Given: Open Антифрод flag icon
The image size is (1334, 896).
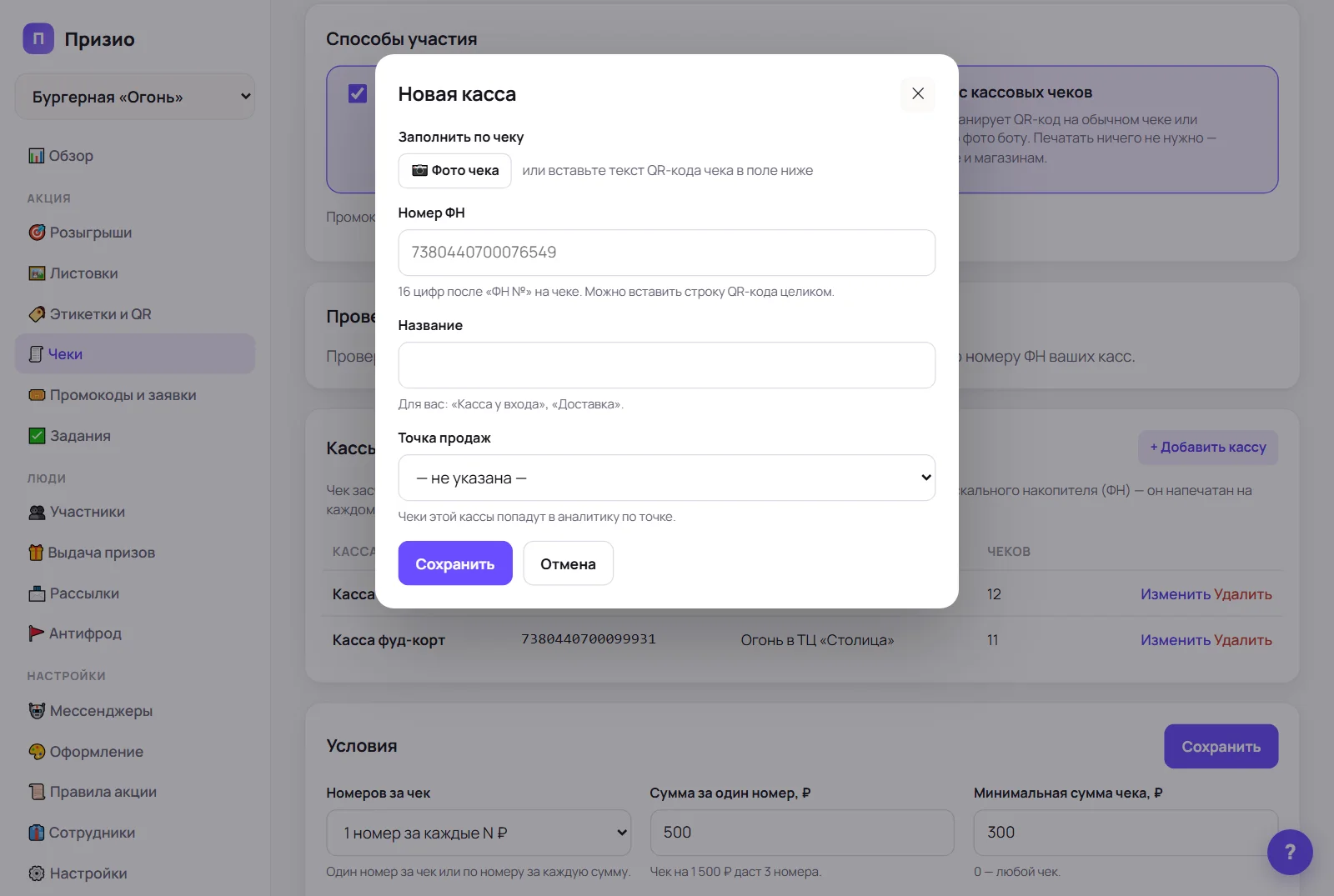Looking at the screenshot, I should coord(37,633).
